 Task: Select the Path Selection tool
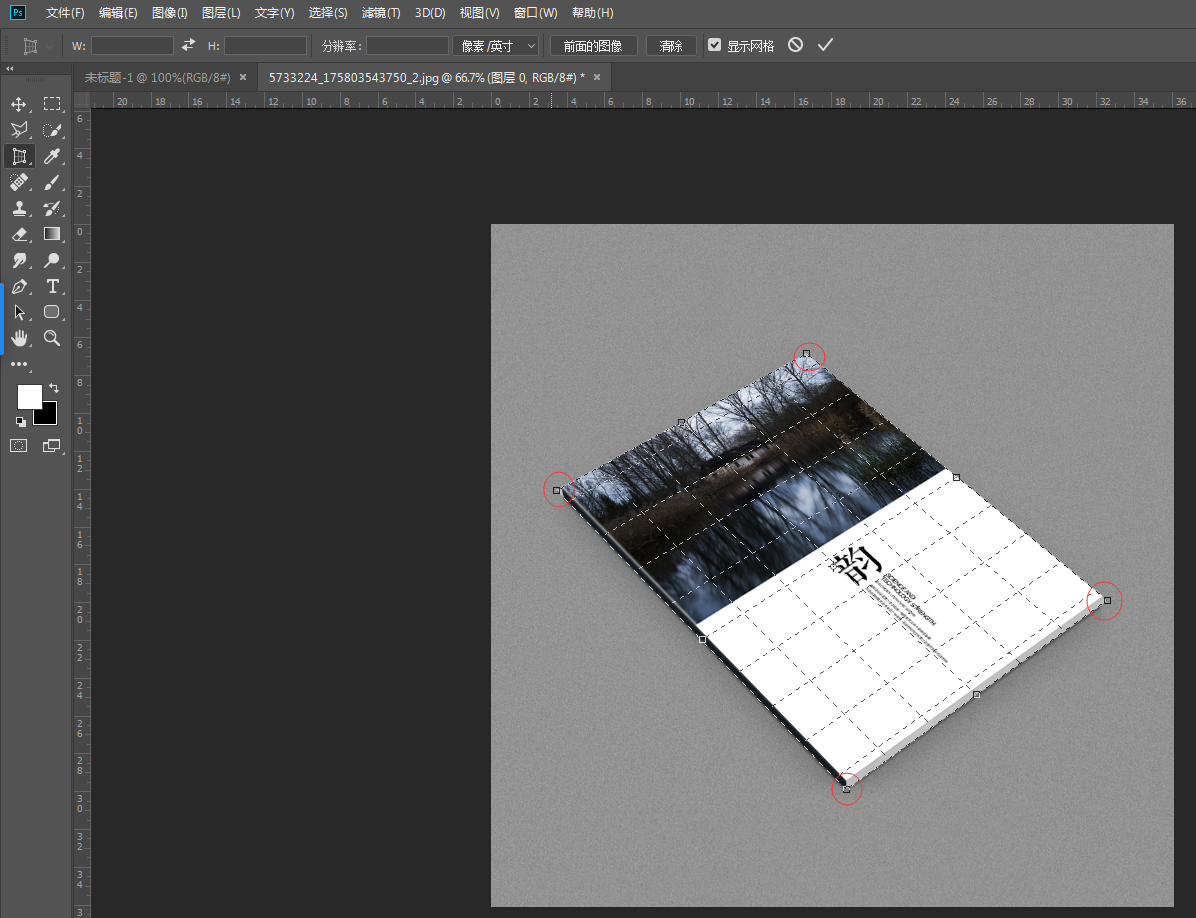19,313
